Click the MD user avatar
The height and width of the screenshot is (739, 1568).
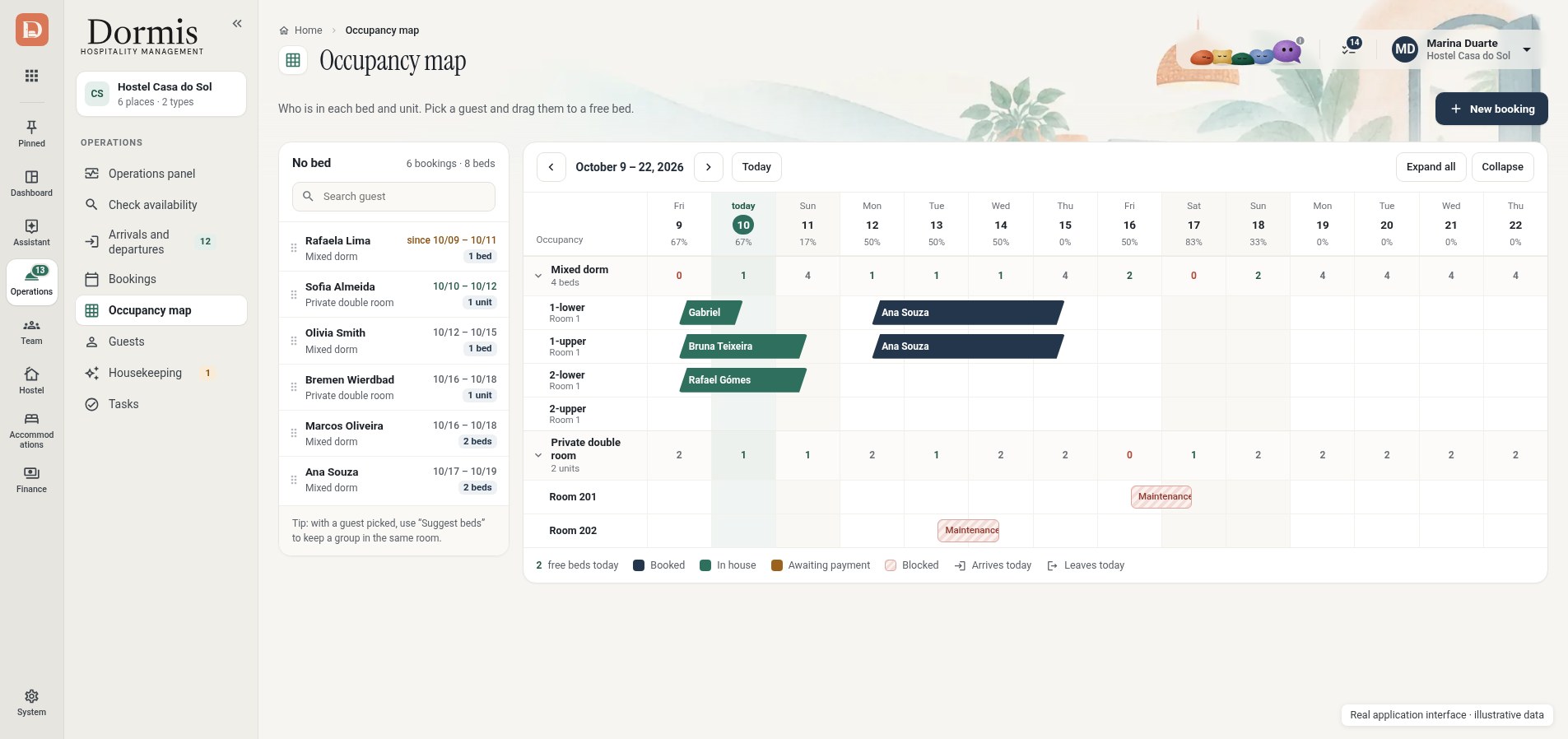pyautogui.click(x=1405, y=49)
